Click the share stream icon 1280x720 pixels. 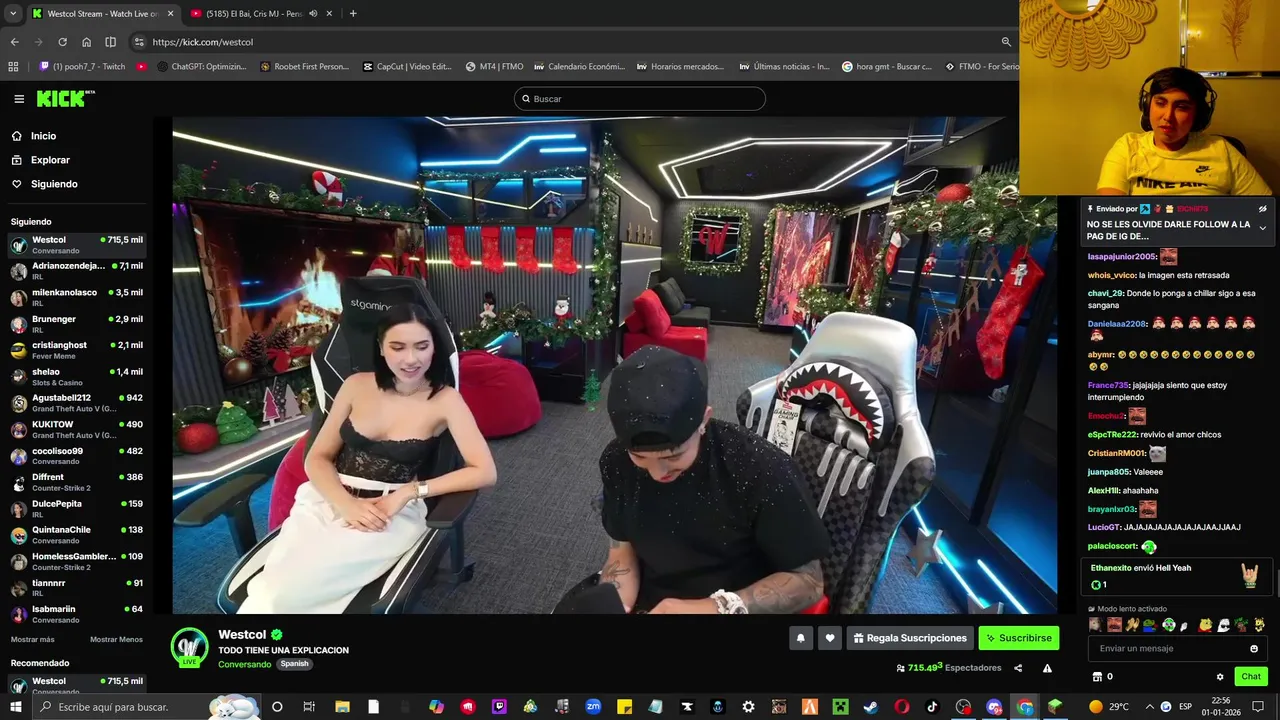tap(1018, 668)
